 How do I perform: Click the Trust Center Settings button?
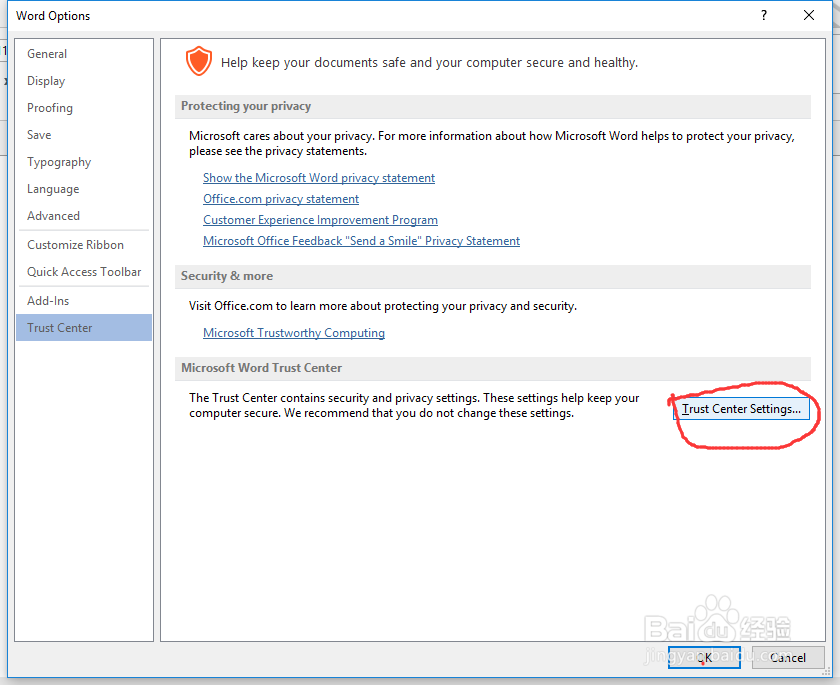click(x=741, y=409)
